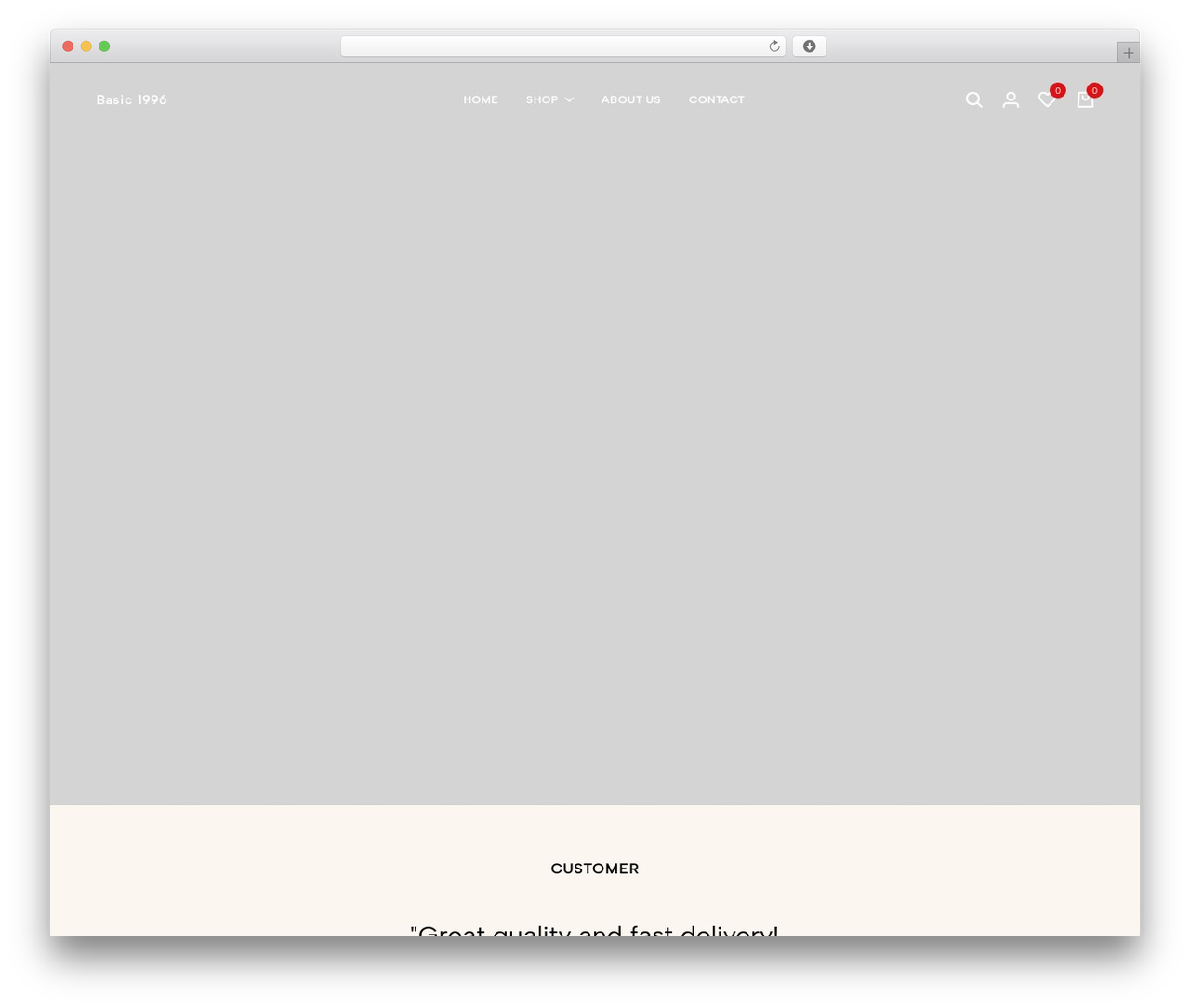
Task: Select the CUSTOMER section heading
Action: coord(595,869)
